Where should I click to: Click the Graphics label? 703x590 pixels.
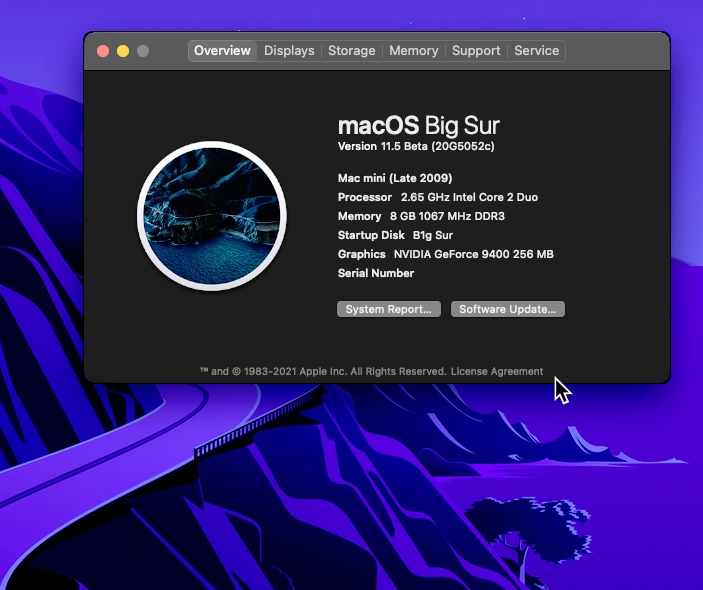361,254
